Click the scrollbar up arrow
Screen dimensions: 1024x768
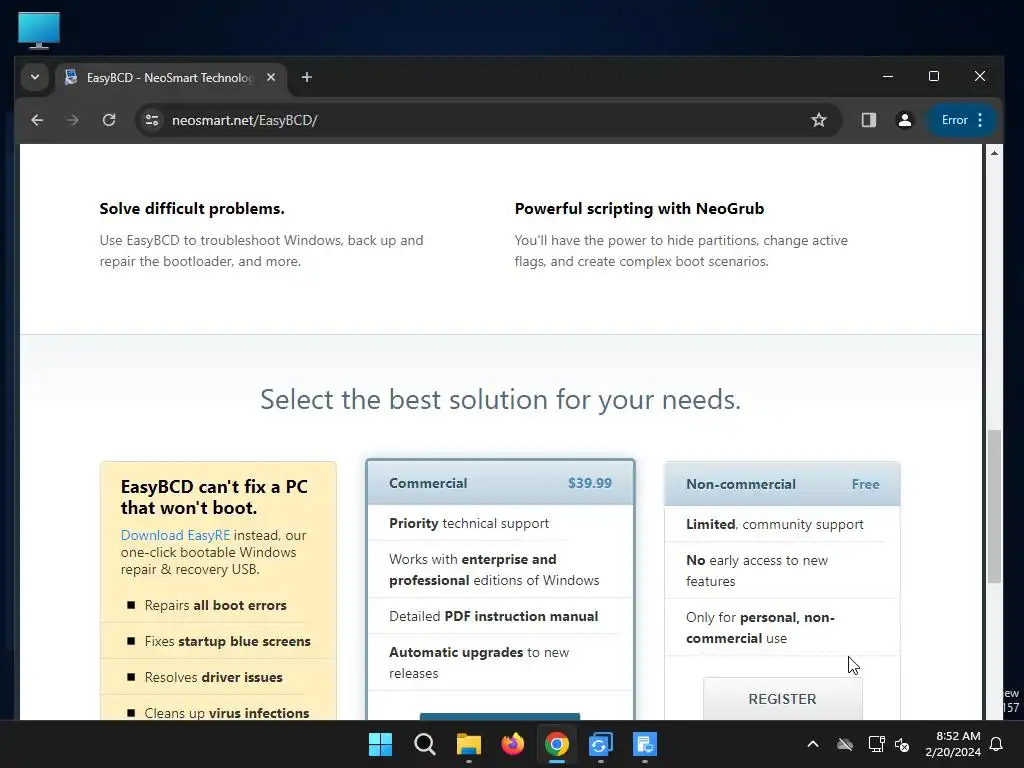click(x=994, y=153)
